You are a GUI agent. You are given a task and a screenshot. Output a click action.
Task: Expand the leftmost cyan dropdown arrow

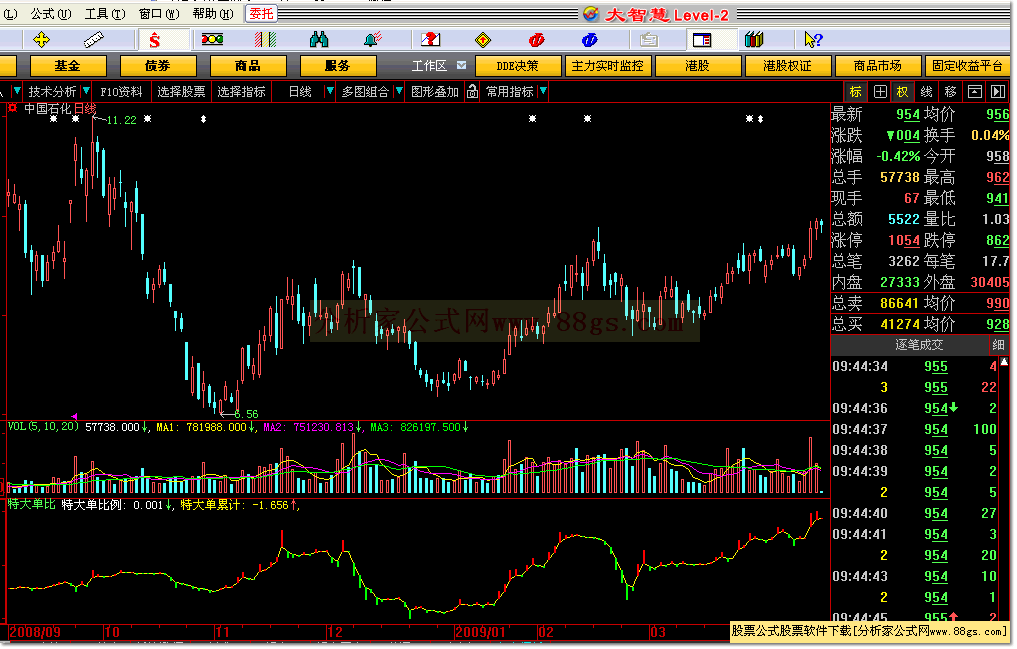pyautogui.click(x=17, y=91)
